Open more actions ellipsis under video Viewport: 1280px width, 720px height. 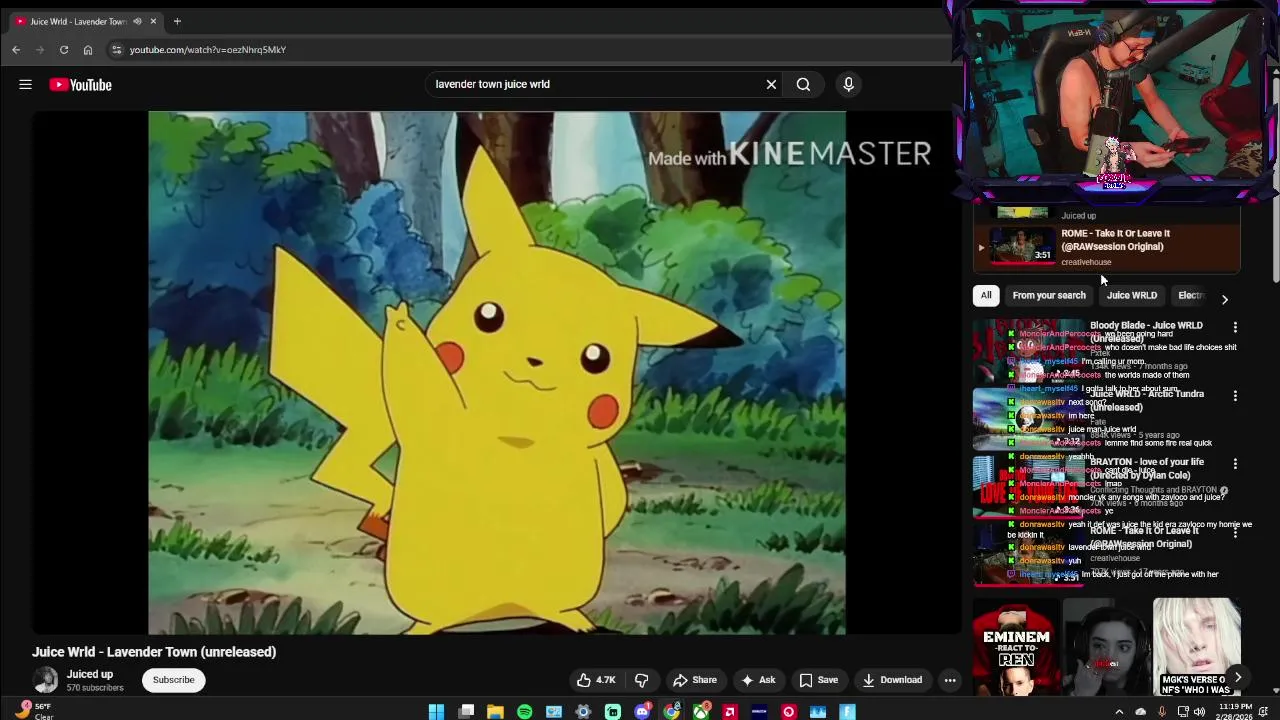click(950, 680)
